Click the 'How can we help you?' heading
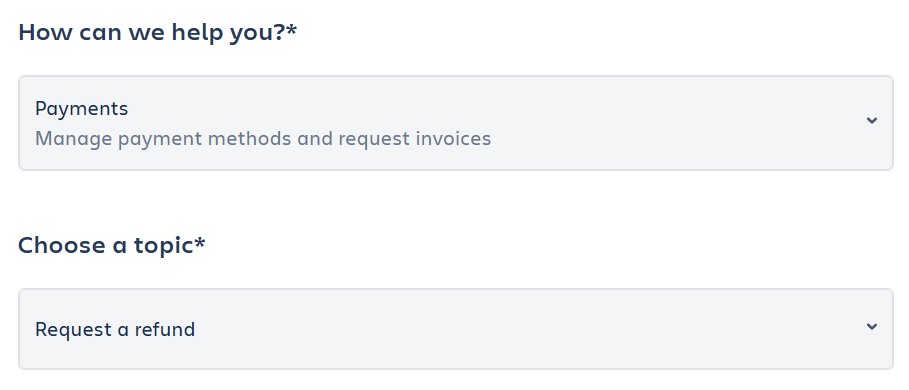Screen dimensions: 909x390 pos(157,32)
